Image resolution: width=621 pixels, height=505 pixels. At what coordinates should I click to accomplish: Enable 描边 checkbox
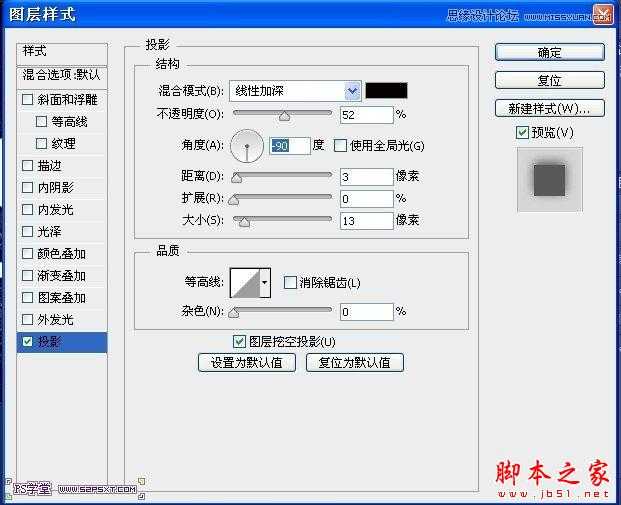click(27, 165)
